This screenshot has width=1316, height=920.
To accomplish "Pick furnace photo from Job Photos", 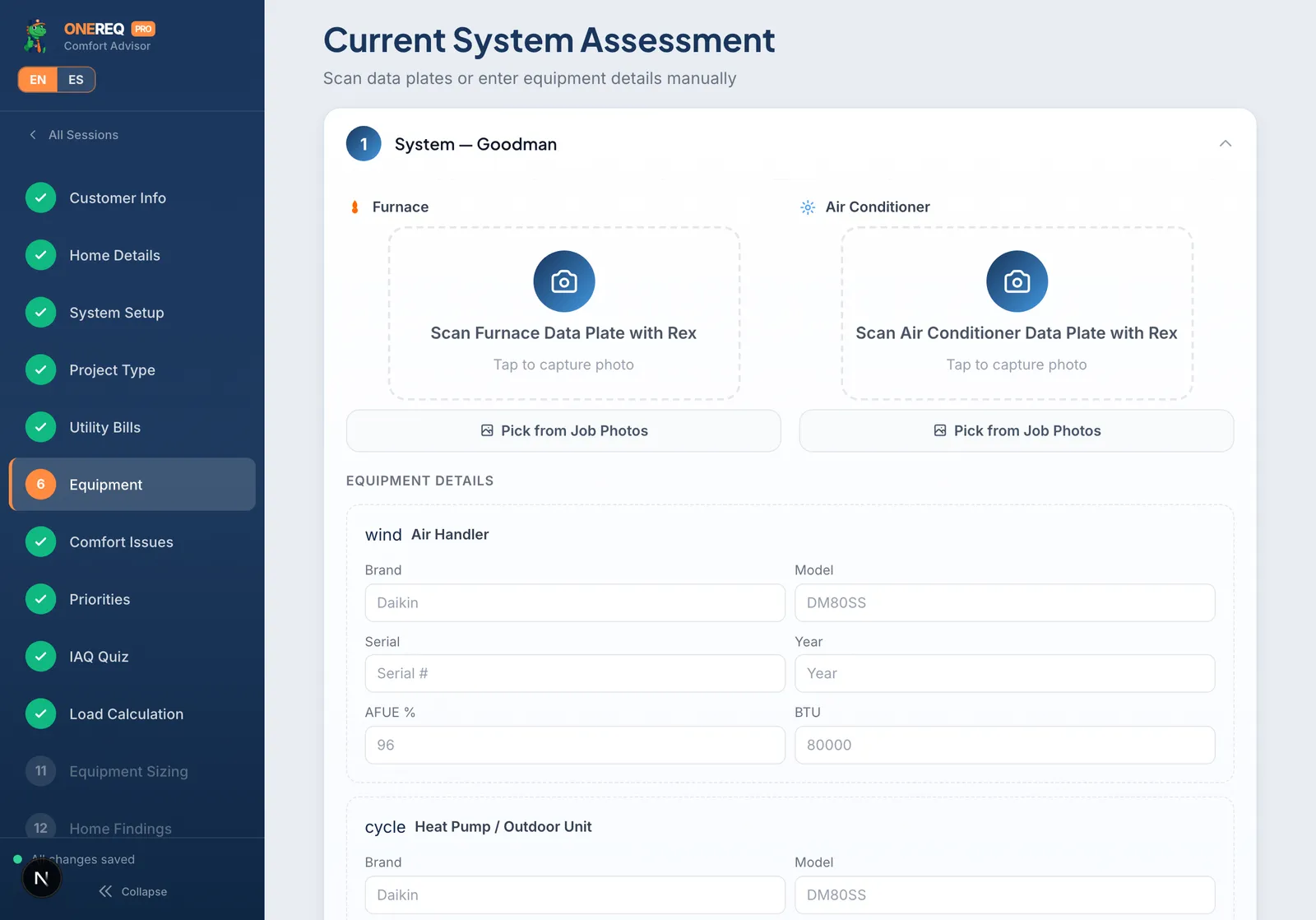I will click(563, 430).
